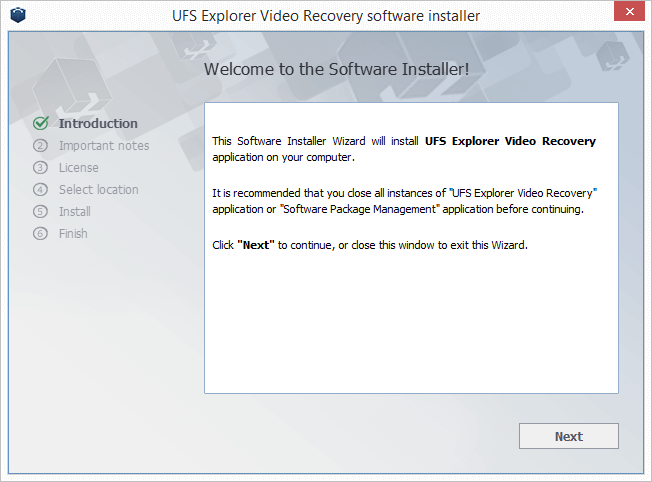
Task: Click the green checkmark beside Introduction
Action: tap(41, 124)
